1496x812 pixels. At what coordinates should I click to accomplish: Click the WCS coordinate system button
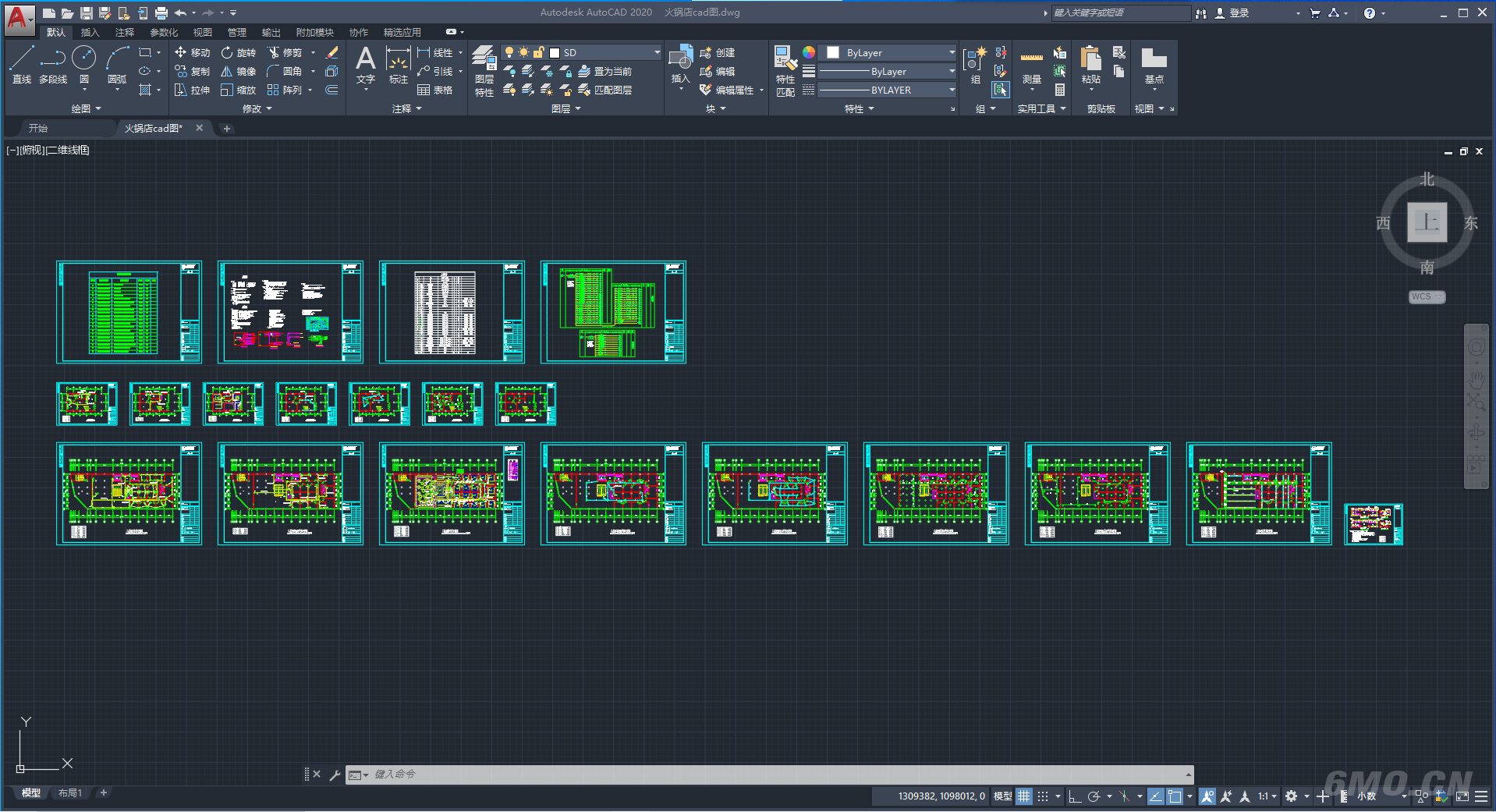1427,296
